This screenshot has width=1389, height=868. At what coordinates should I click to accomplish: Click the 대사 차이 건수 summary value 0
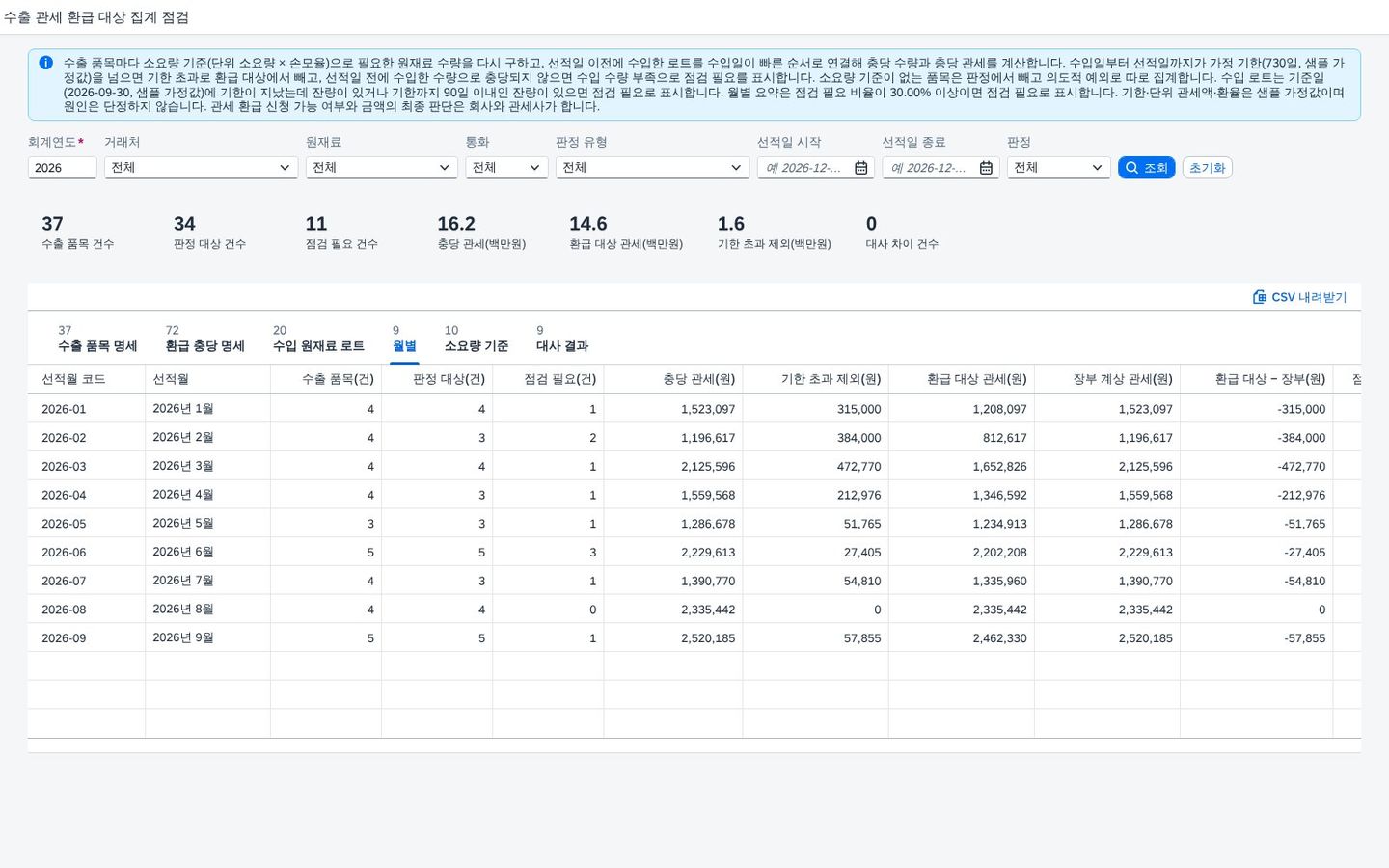point(871,224)
